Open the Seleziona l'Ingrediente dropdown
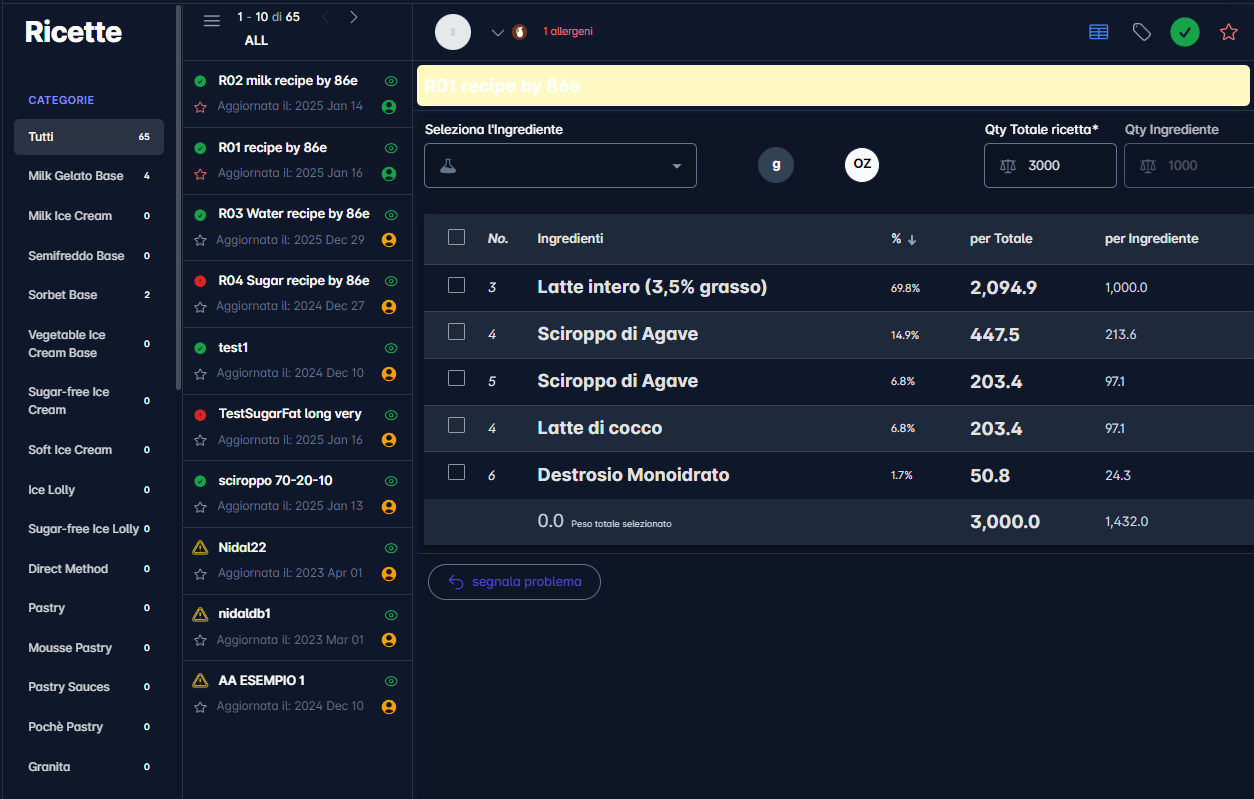 click(560, 165)
